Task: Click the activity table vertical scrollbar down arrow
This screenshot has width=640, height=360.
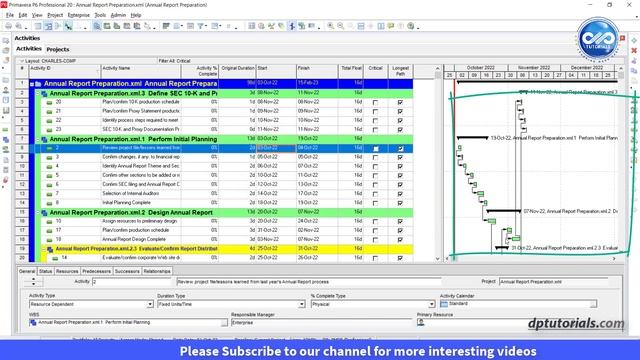Action: pyautogui.click(x=438, y=258)
